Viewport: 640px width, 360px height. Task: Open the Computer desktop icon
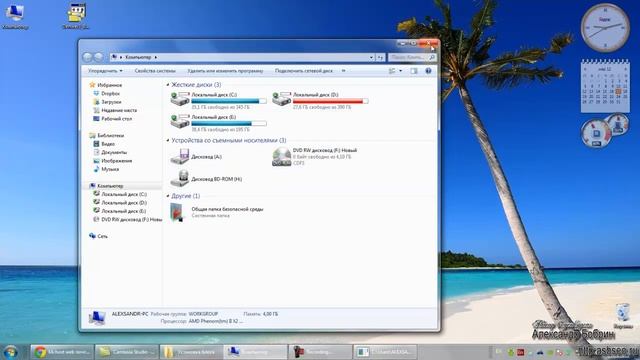click(15, 16)
